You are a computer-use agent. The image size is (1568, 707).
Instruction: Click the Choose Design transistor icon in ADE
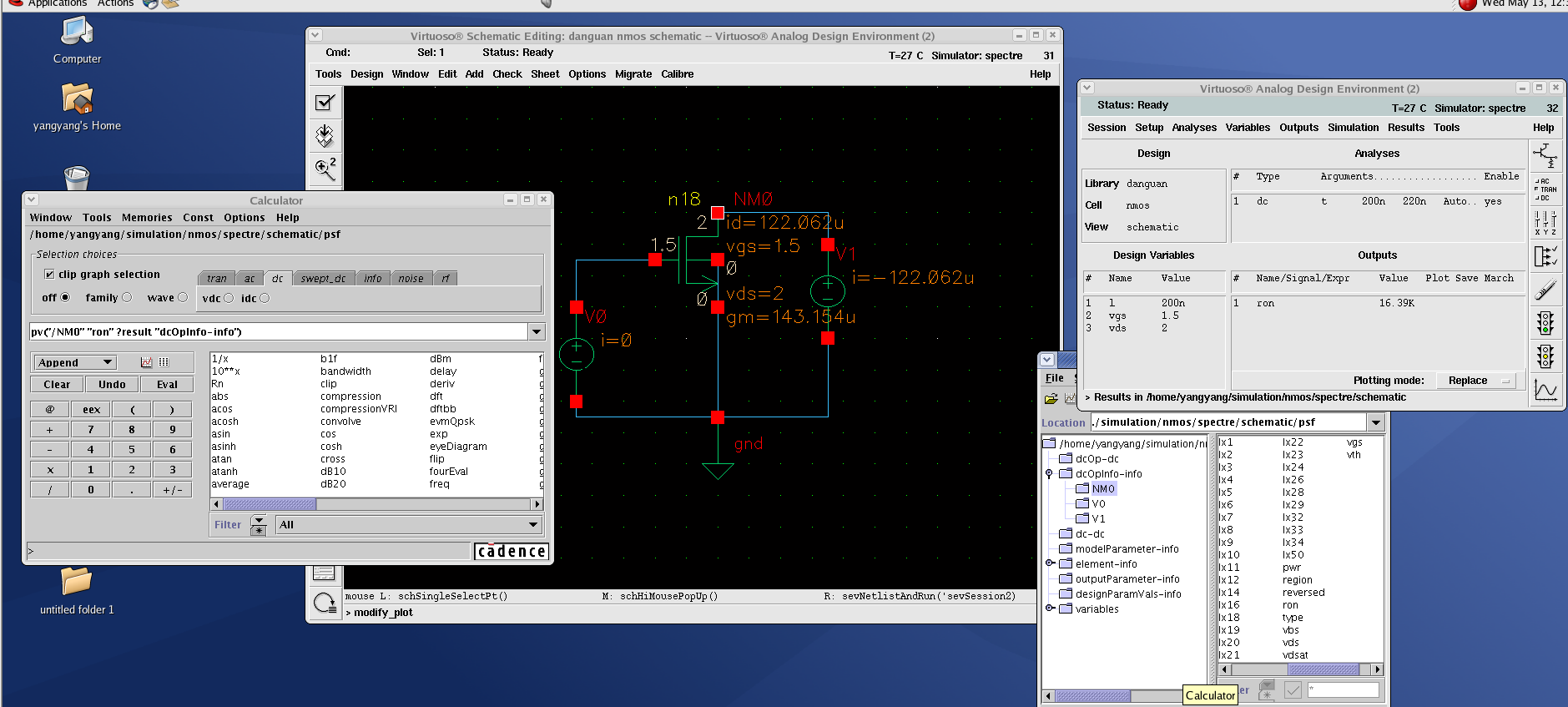click(x=1545, y=155)
